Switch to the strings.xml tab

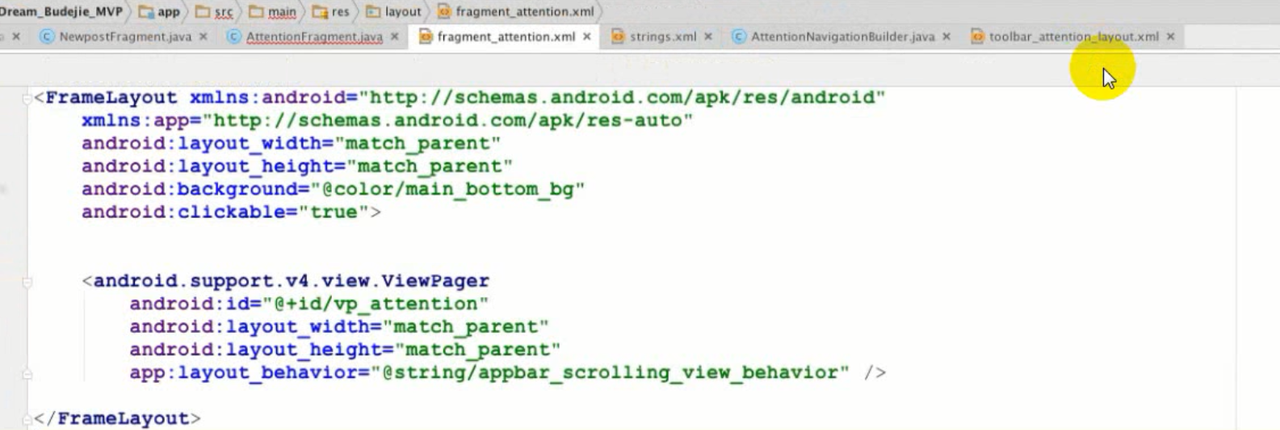click(x=660, y=37)
